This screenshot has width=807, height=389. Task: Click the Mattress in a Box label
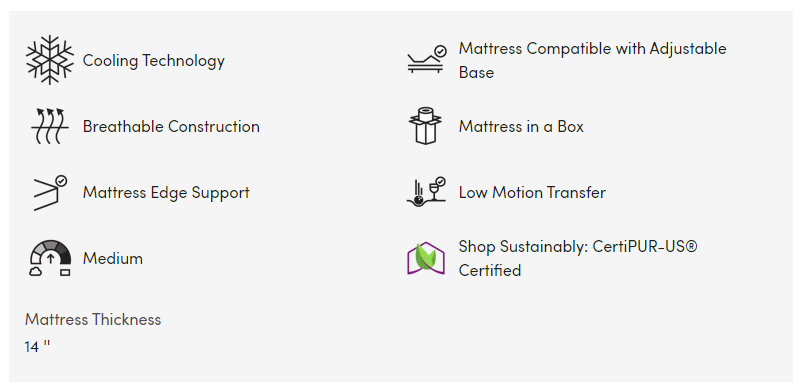pyautogui.click(x=521, y=127)
